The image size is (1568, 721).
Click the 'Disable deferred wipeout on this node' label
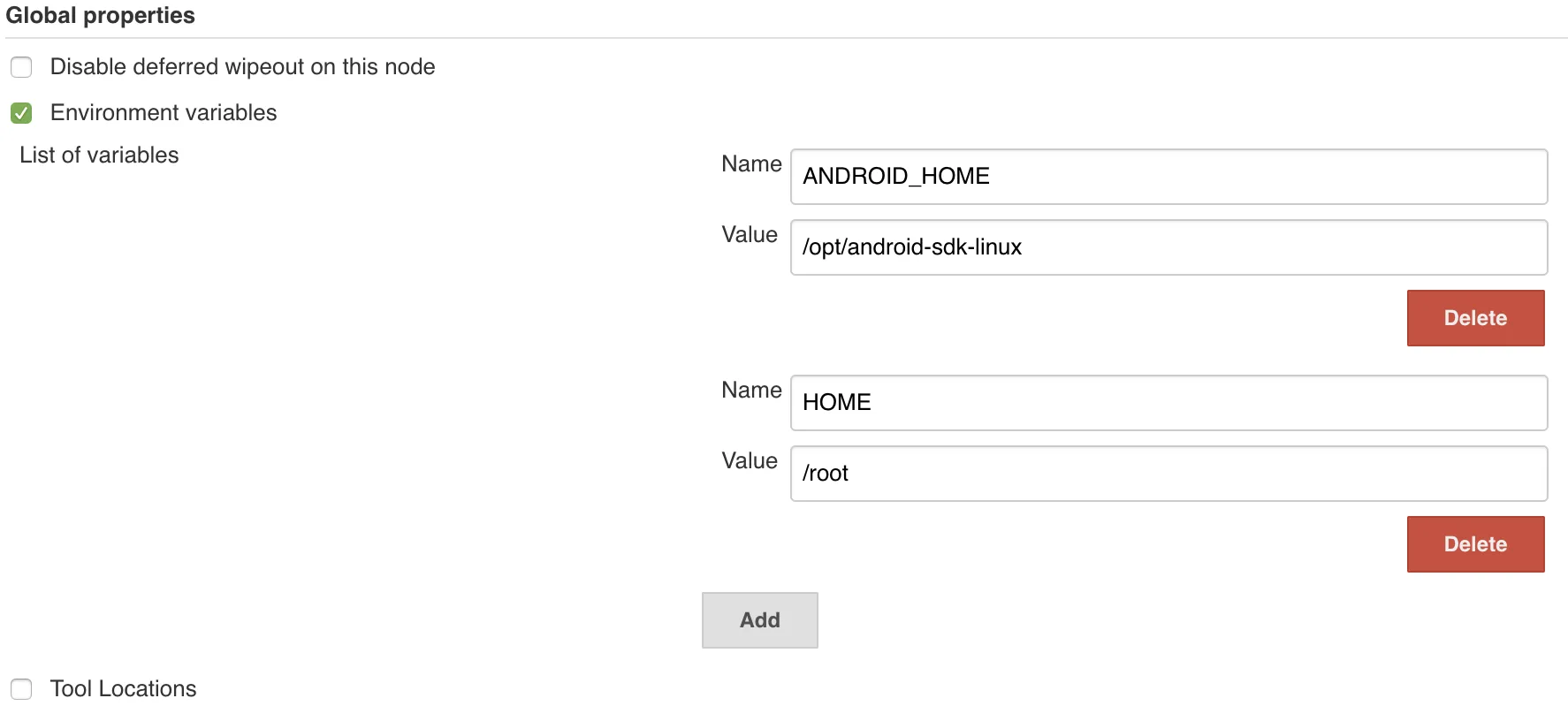click(242, 67)
